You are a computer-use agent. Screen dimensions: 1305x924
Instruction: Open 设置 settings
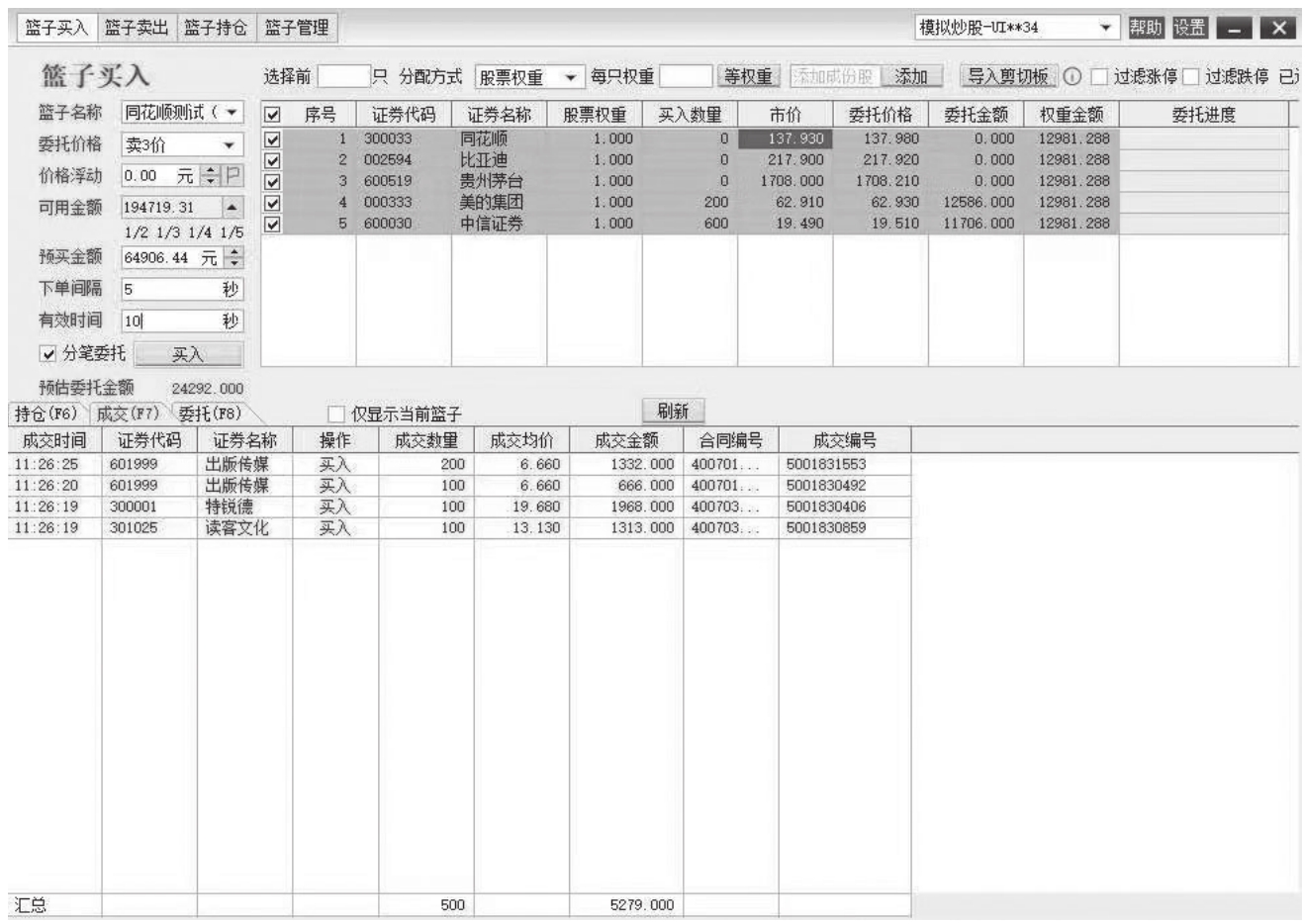pos(1190,28)
